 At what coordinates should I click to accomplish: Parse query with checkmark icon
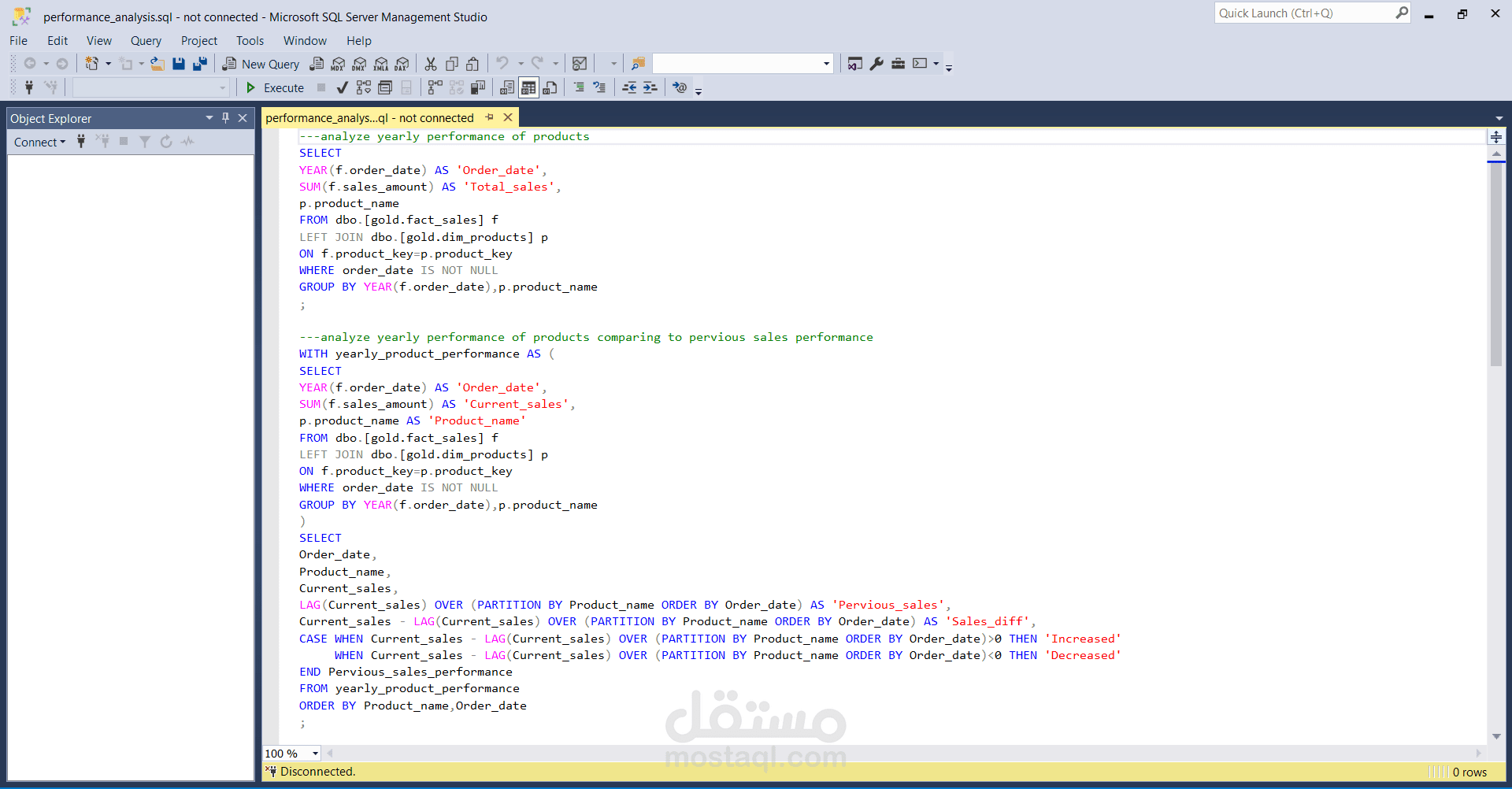(342, 87)
